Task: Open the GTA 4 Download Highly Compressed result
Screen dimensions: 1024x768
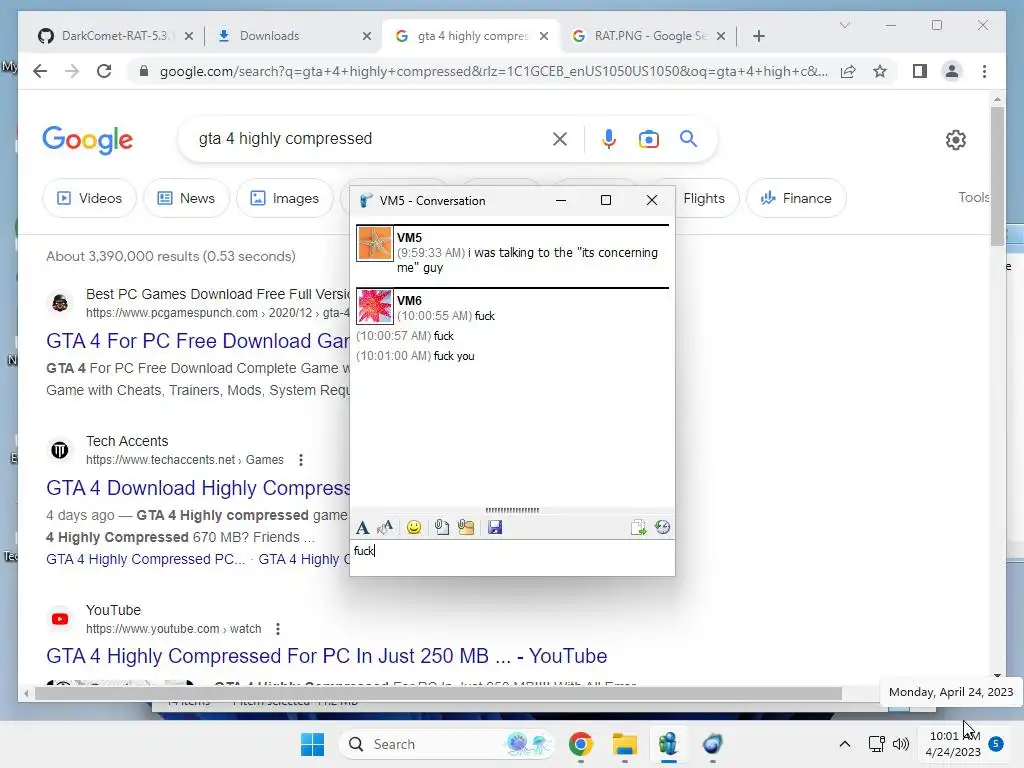Action: coord(198,488)
